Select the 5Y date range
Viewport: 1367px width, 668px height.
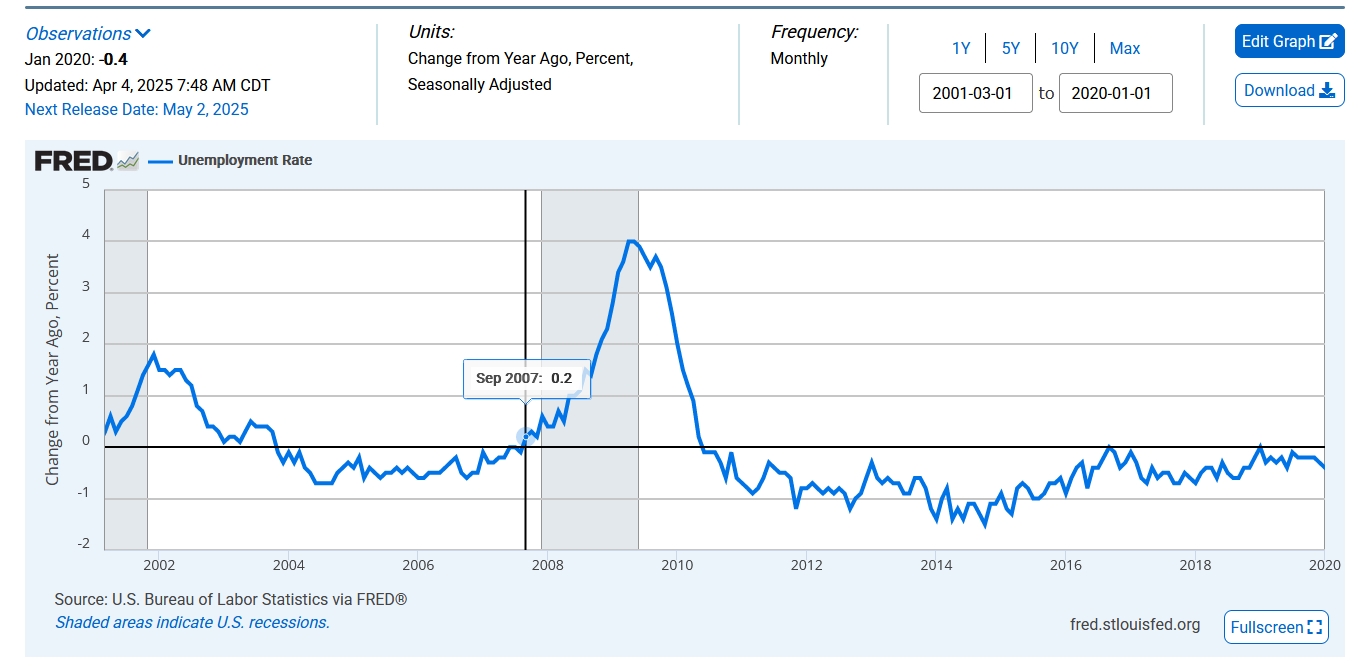click(1011, 48)
